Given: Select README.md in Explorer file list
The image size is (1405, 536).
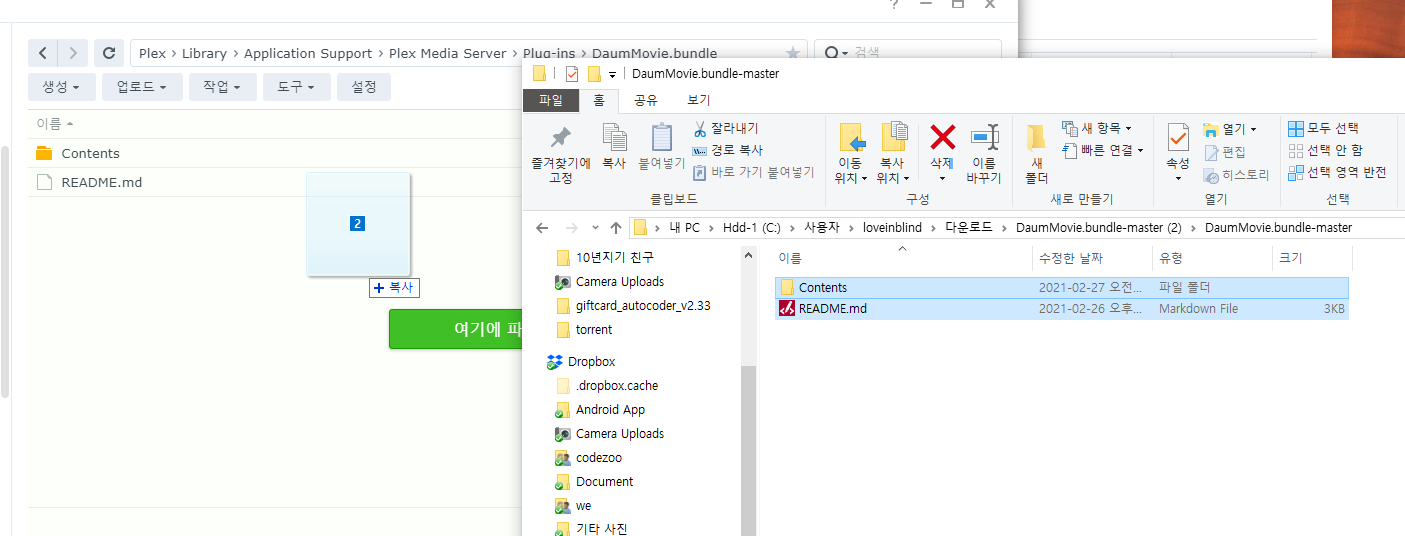Looking at the screenshot, I should [1062, 308].
